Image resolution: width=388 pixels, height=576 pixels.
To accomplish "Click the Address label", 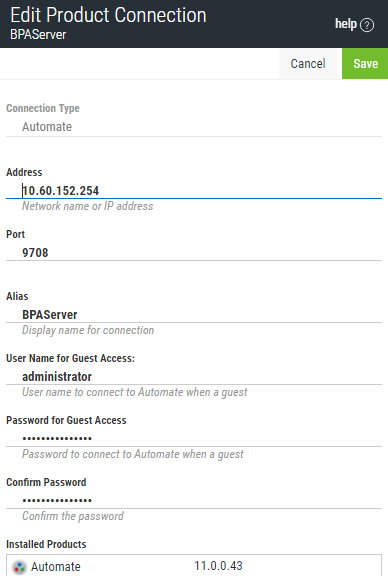I will [24, 172].
